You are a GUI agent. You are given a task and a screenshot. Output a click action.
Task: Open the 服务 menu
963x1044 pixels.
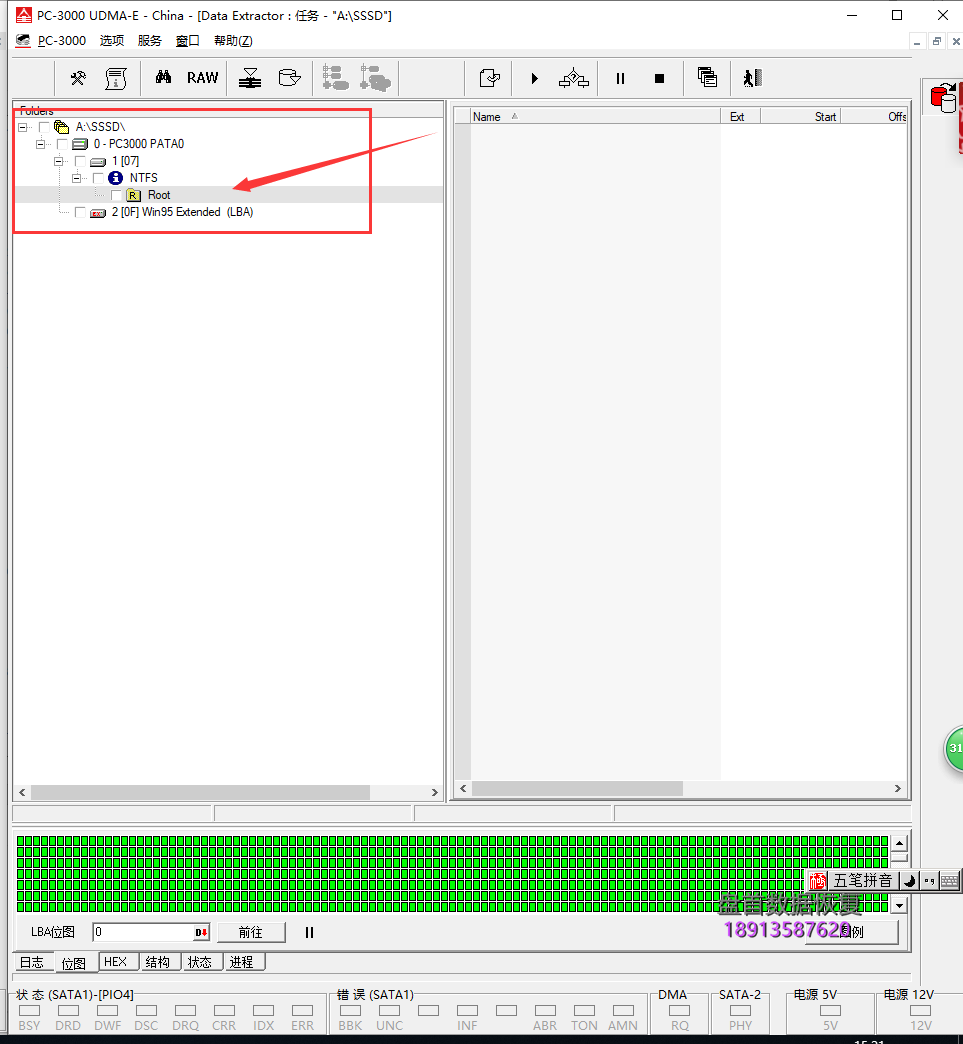click(149, 41)
